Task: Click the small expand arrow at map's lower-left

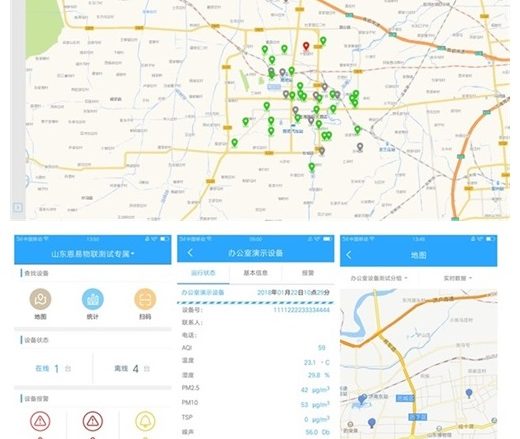Action: coord(18,208)
